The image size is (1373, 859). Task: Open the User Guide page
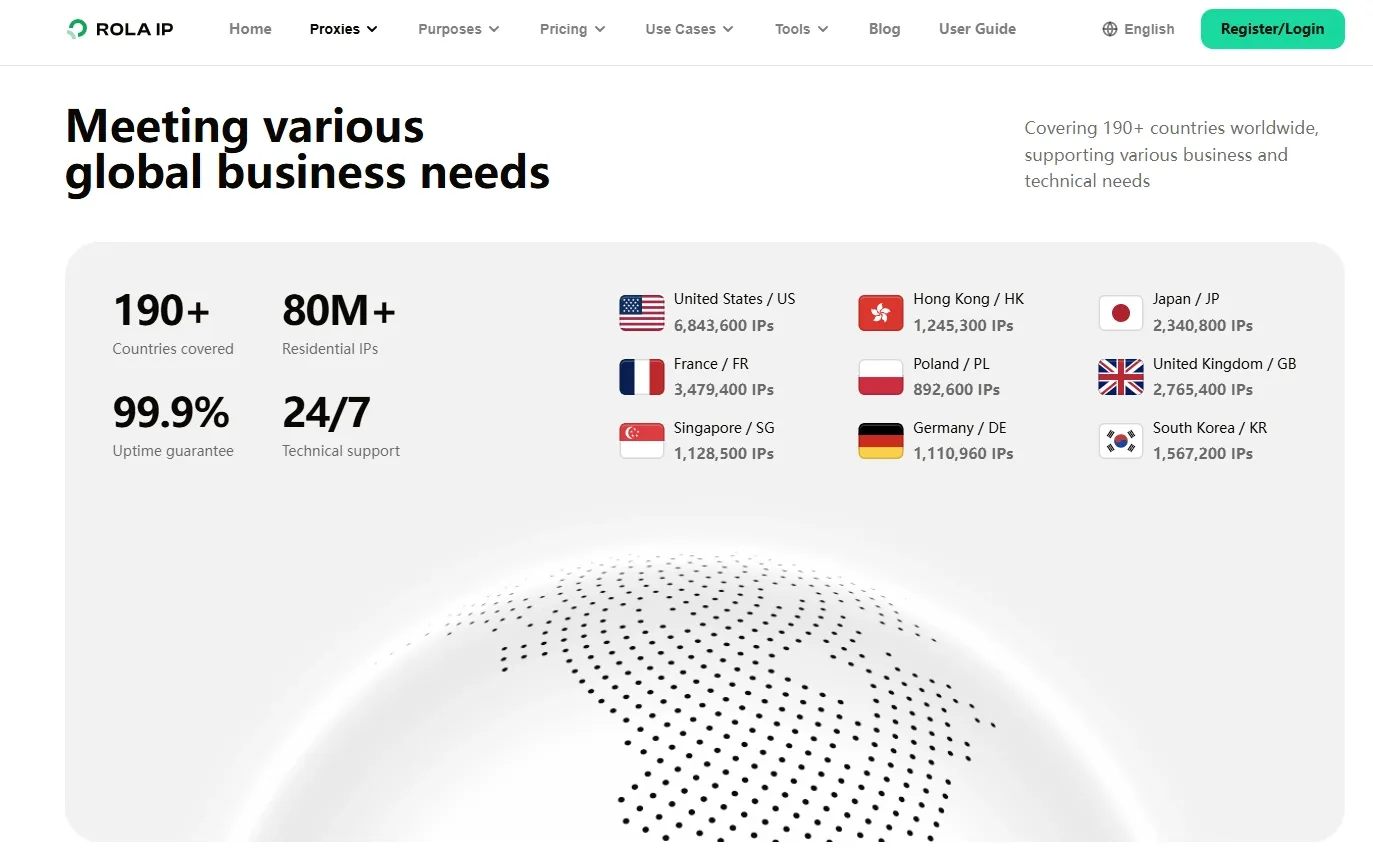click(977, 29)
